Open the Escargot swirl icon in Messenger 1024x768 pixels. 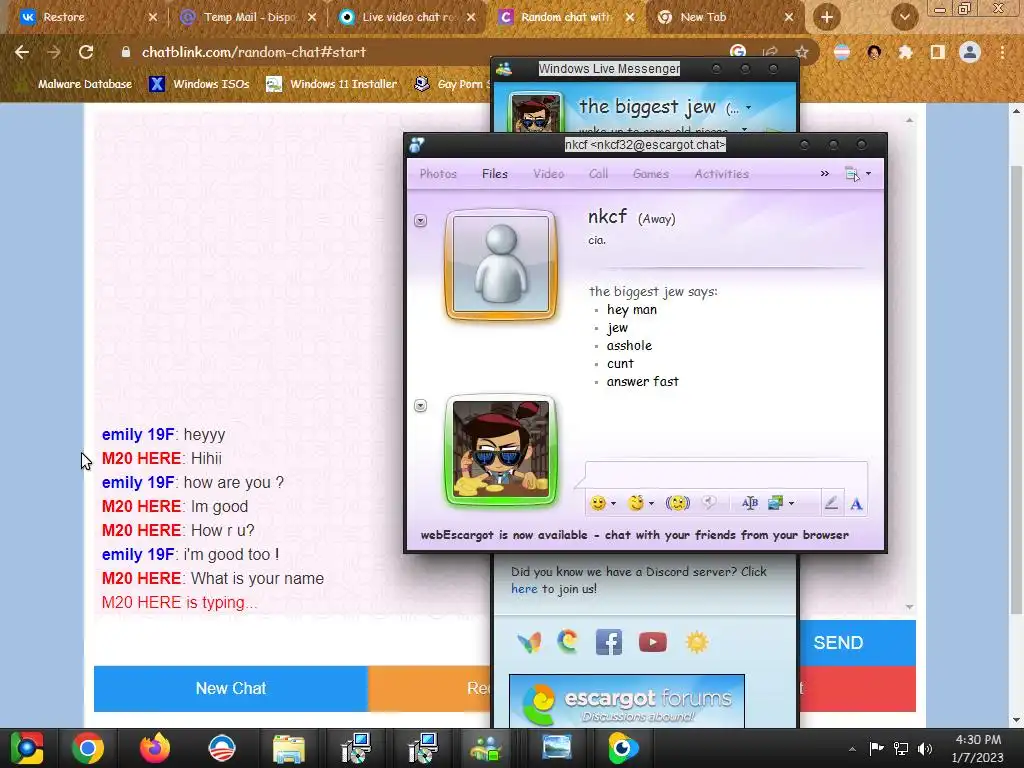568,642
